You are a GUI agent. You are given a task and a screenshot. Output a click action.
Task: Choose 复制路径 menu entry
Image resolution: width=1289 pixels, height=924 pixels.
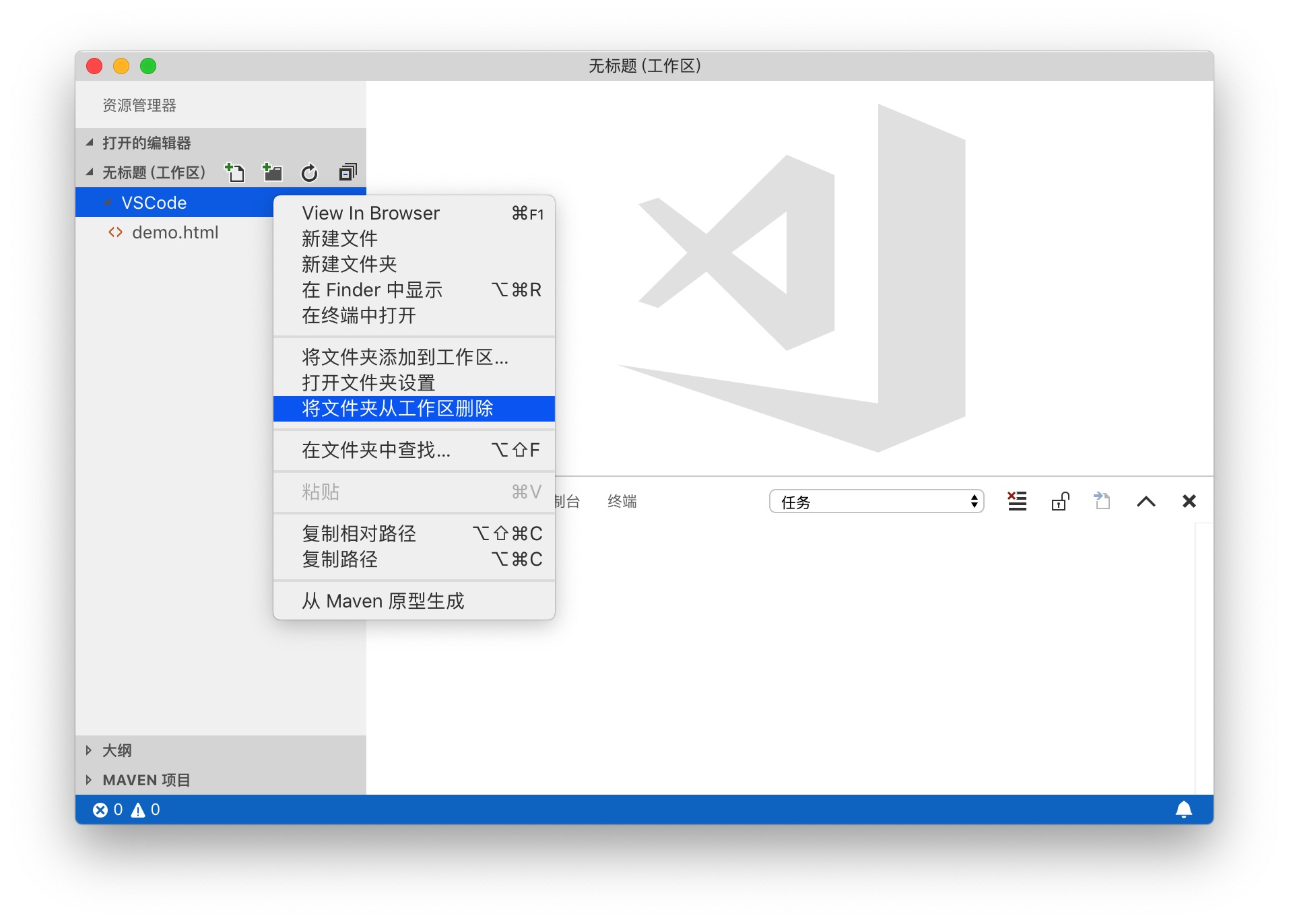pyautogui.click(x=414, y=560)
